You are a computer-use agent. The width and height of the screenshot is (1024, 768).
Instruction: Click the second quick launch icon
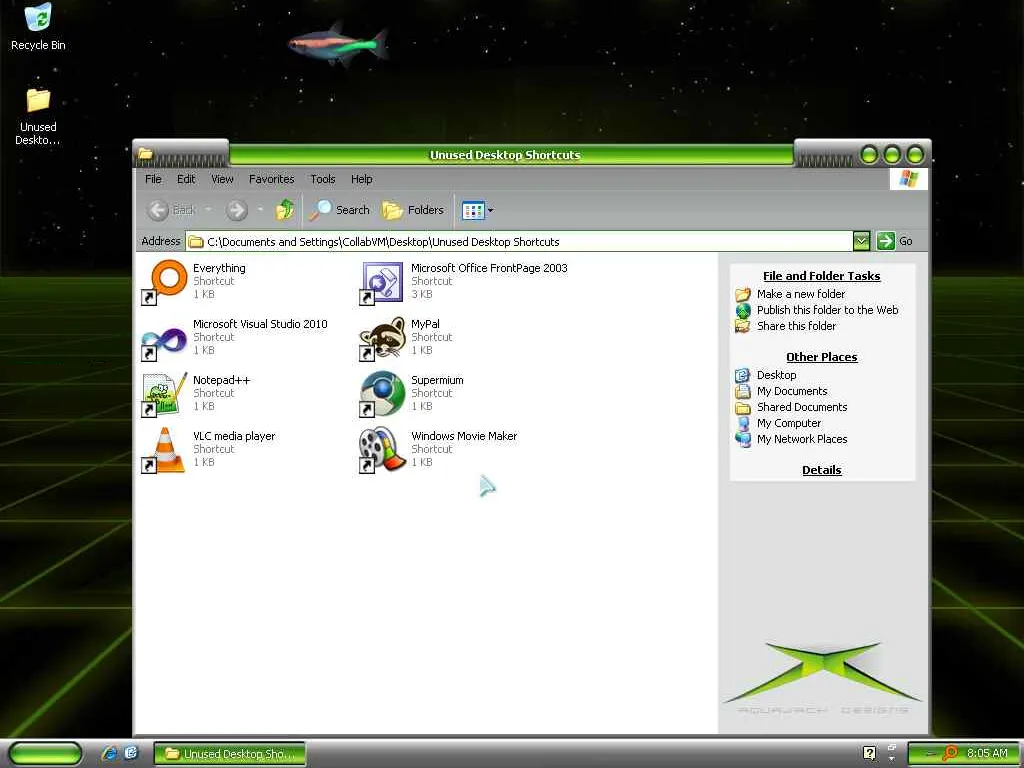point(131,753)
